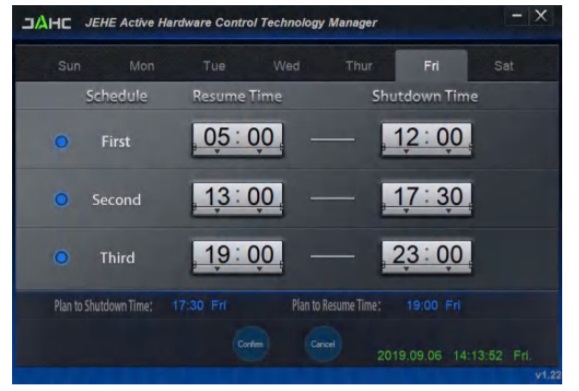Click the Third resume time field 19:00

click(238, 257)
